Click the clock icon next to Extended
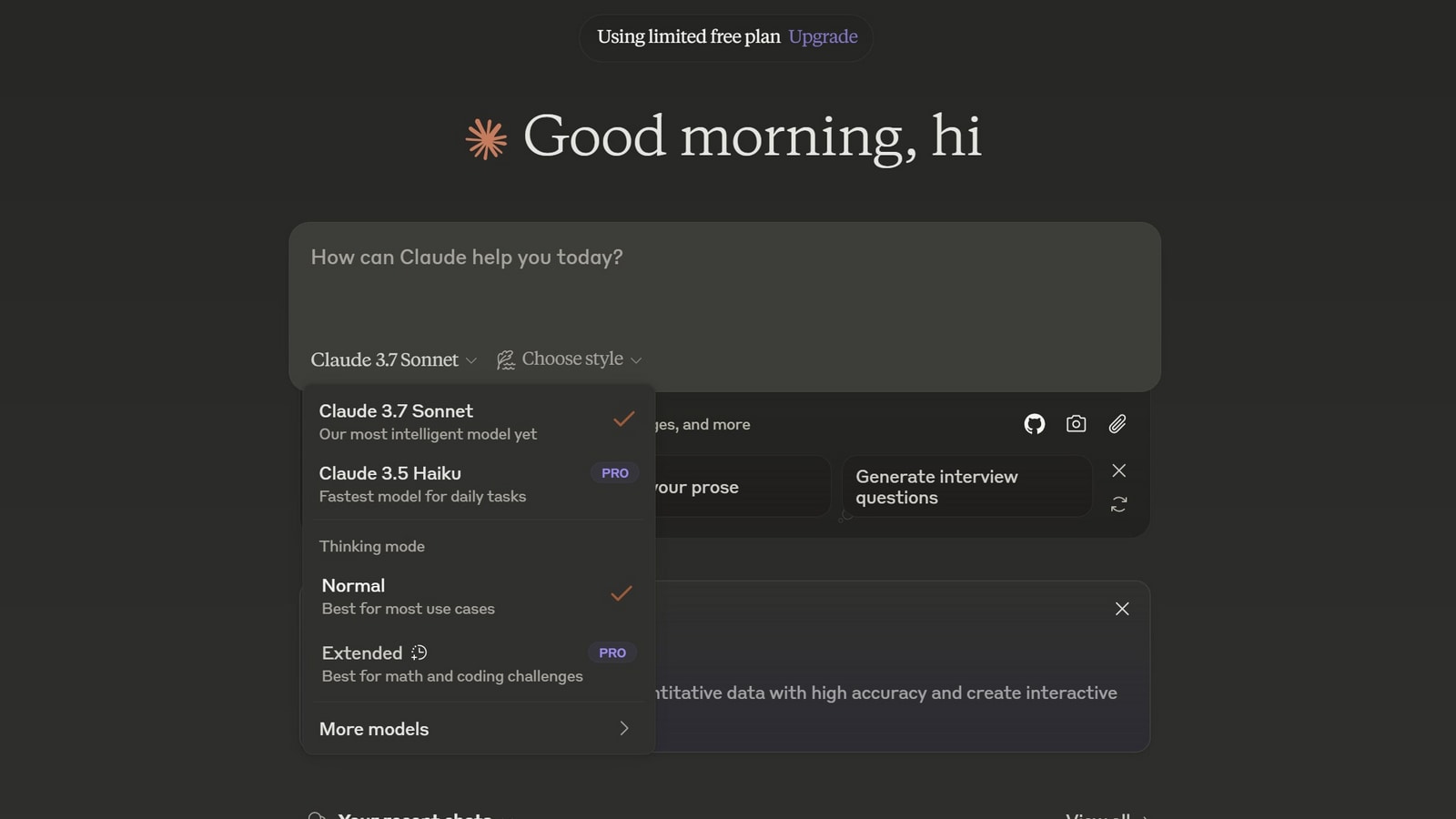Viewport: 1456px width, 819px height. coord(419,652)
